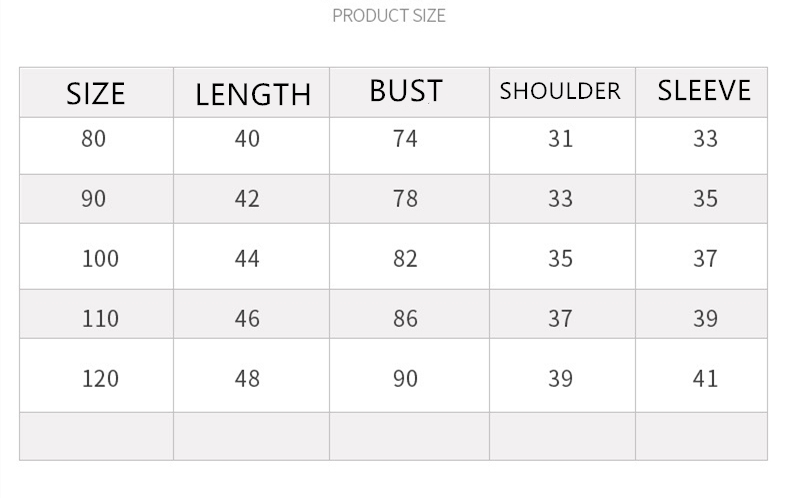Screen dimensions: 789x498
Task: Click size 80 in the SIZE column
Action: tap(93, 139)
